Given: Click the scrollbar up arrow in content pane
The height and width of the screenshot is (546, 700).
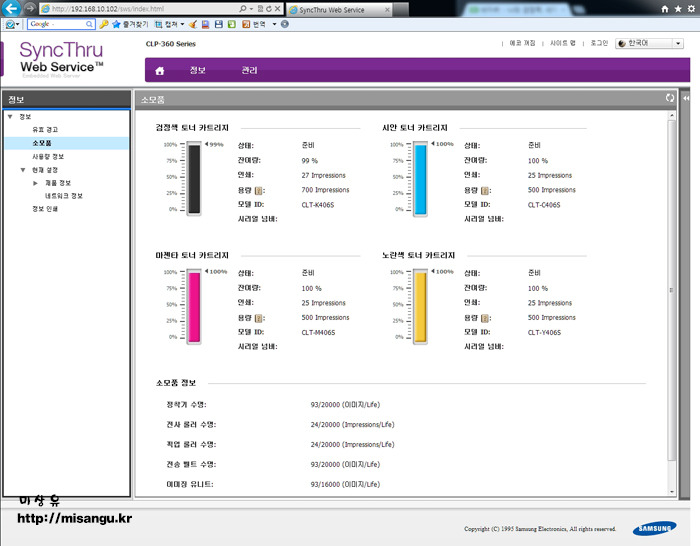Looking at the screenshot, I should [672, 116].
